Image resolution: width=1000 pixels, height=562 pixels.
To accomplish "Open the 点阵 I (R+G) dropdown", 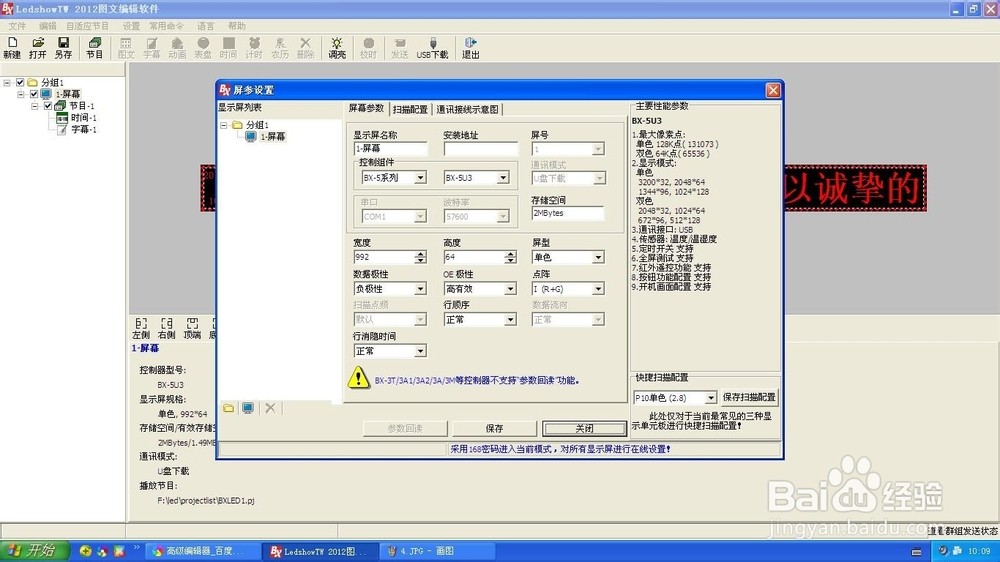I will [598, 289].
